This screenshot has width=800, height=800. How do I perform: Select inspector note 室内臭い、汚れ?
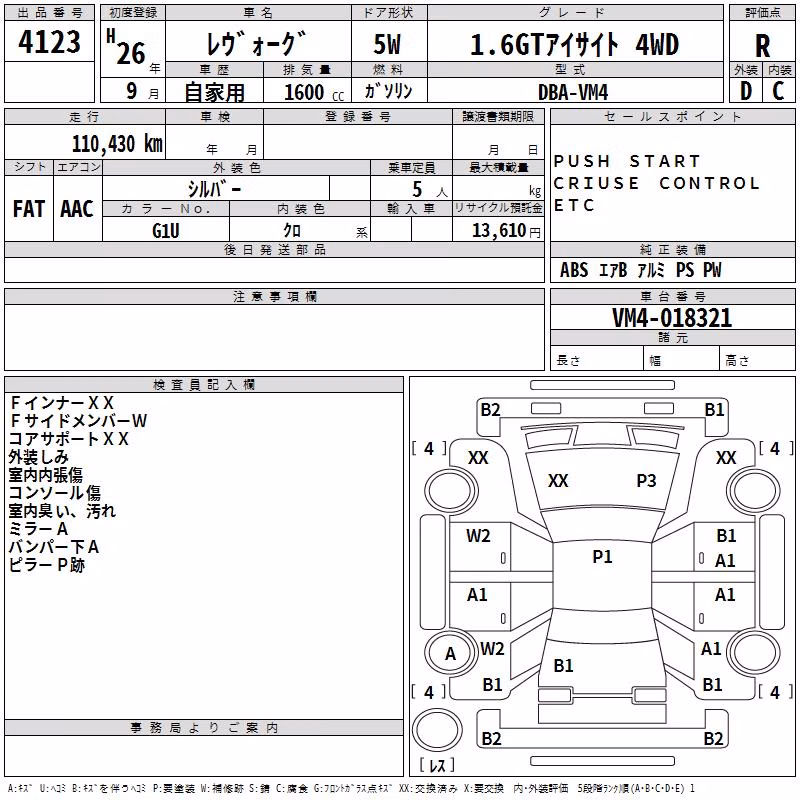pyautogui.click(x=62, y=511)
